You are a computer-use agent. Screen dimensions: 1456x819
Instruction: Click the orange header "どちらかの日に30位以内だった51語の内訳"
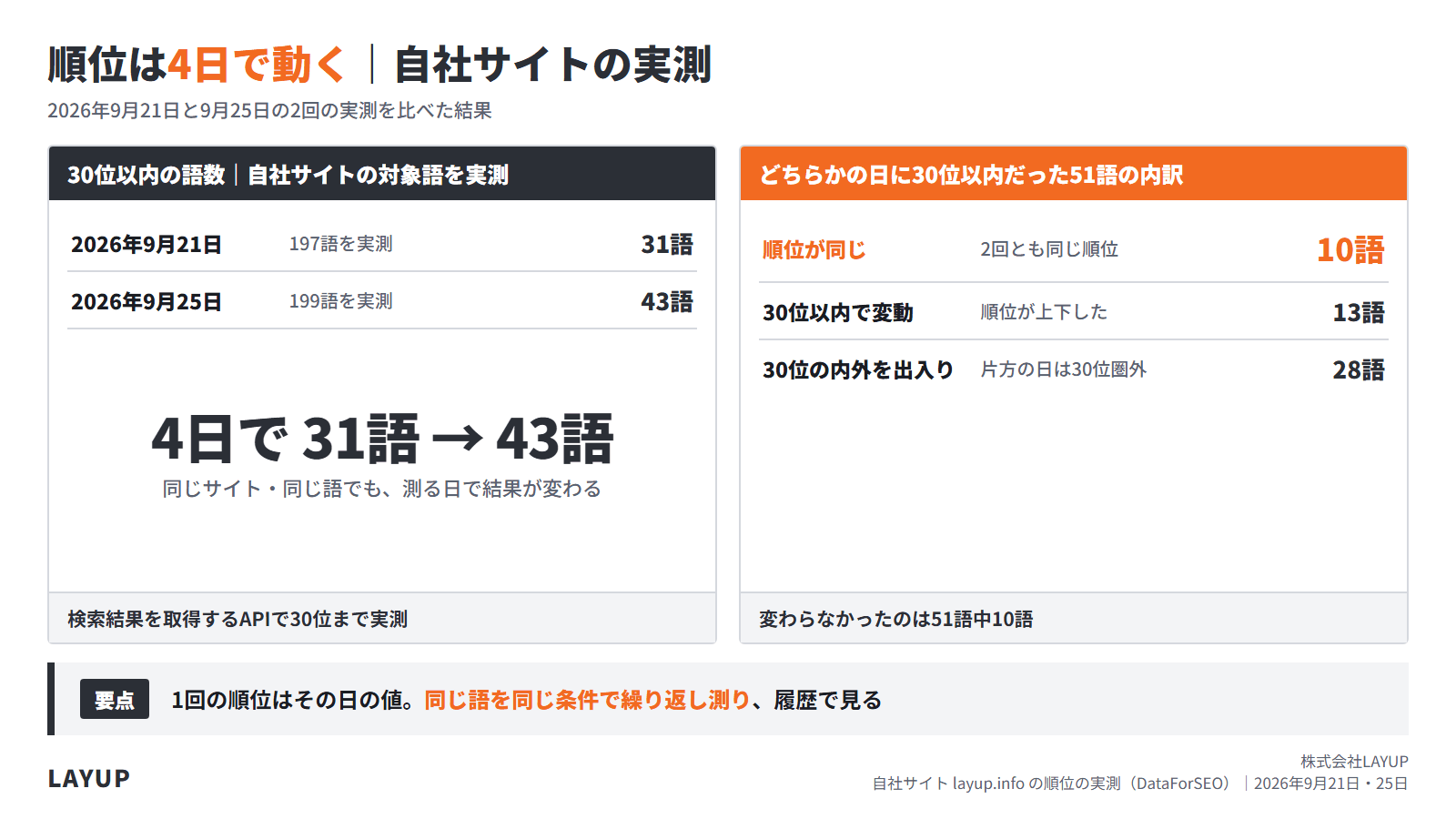(1074, 174)
